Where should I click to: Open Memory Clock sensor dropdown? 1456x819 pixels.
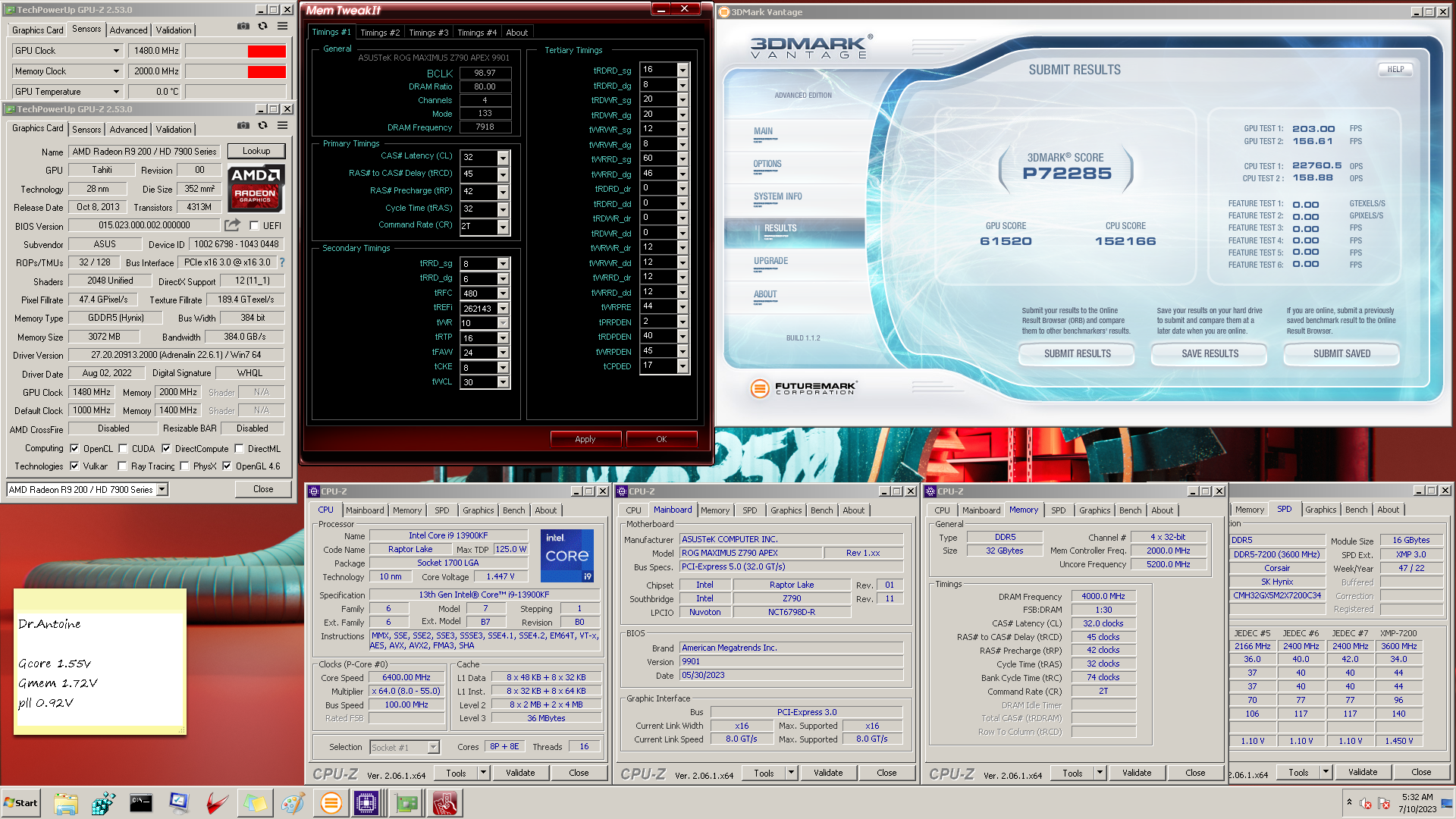pyautogui.click(x=116, y=71)
